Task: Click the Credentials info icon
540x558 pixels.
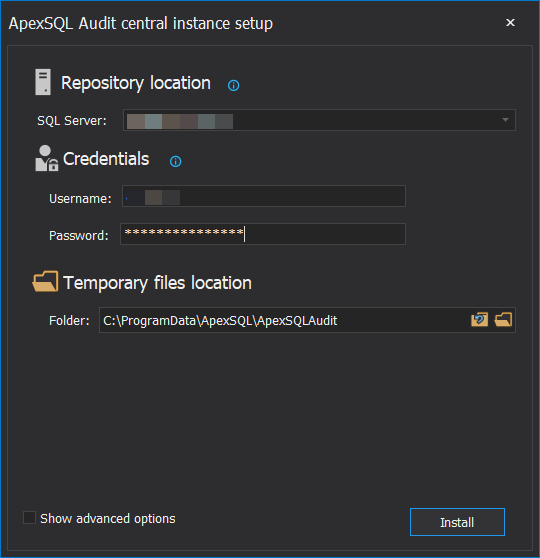Action: pos(175,161)
